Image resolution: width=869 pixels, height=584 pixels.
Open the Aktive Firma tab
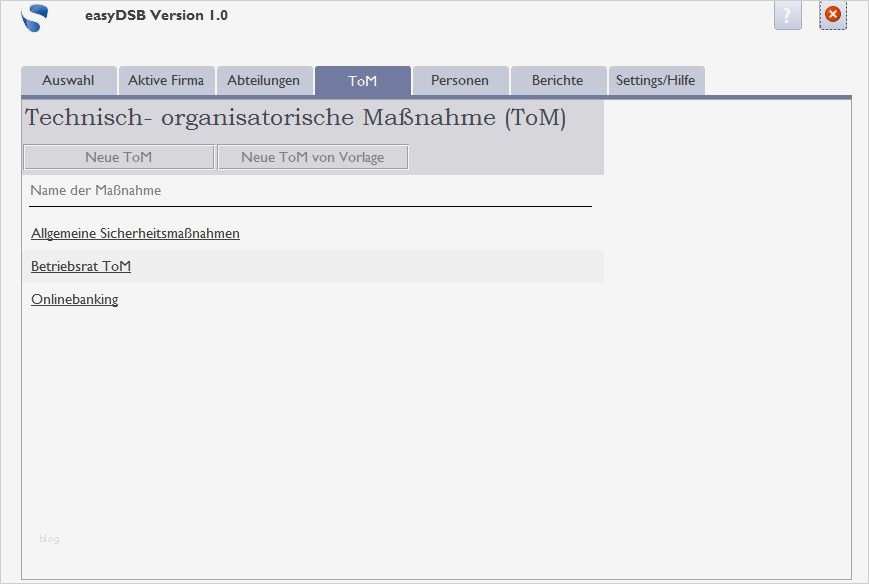click(x=166, y=80)
